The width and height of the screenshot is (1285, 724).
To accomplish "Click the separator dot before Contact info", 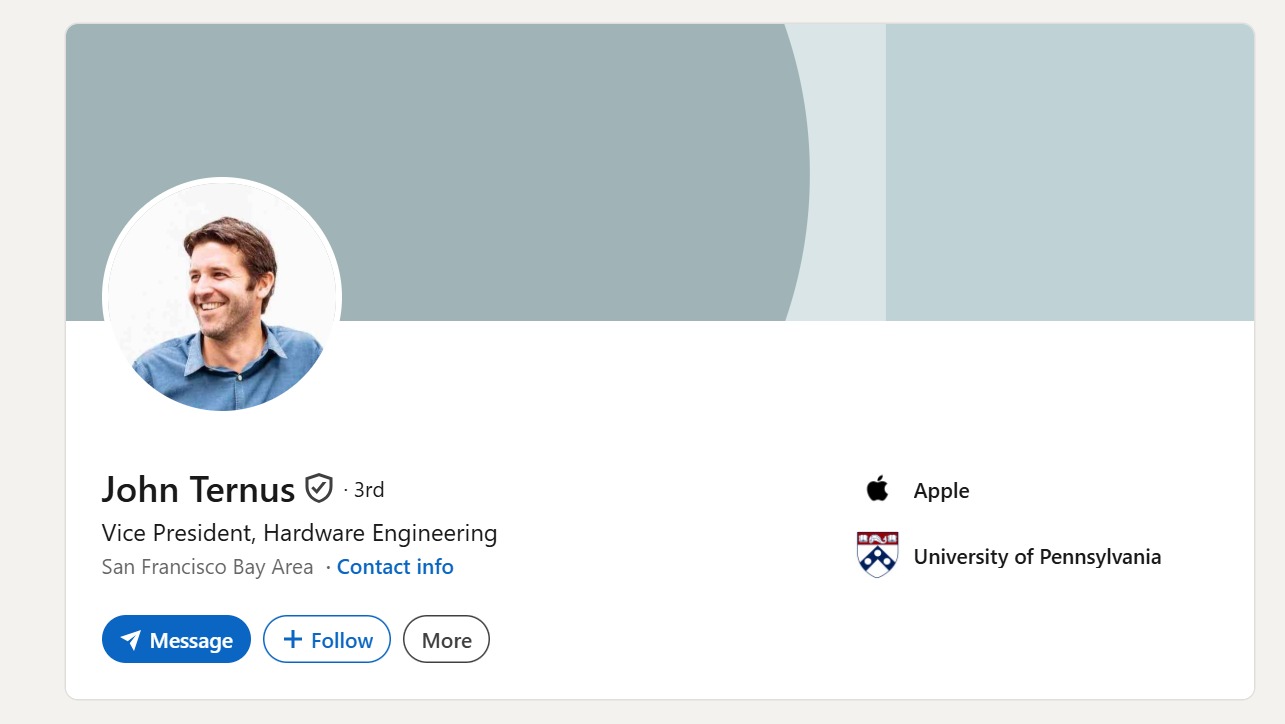I will pos(326,566).
